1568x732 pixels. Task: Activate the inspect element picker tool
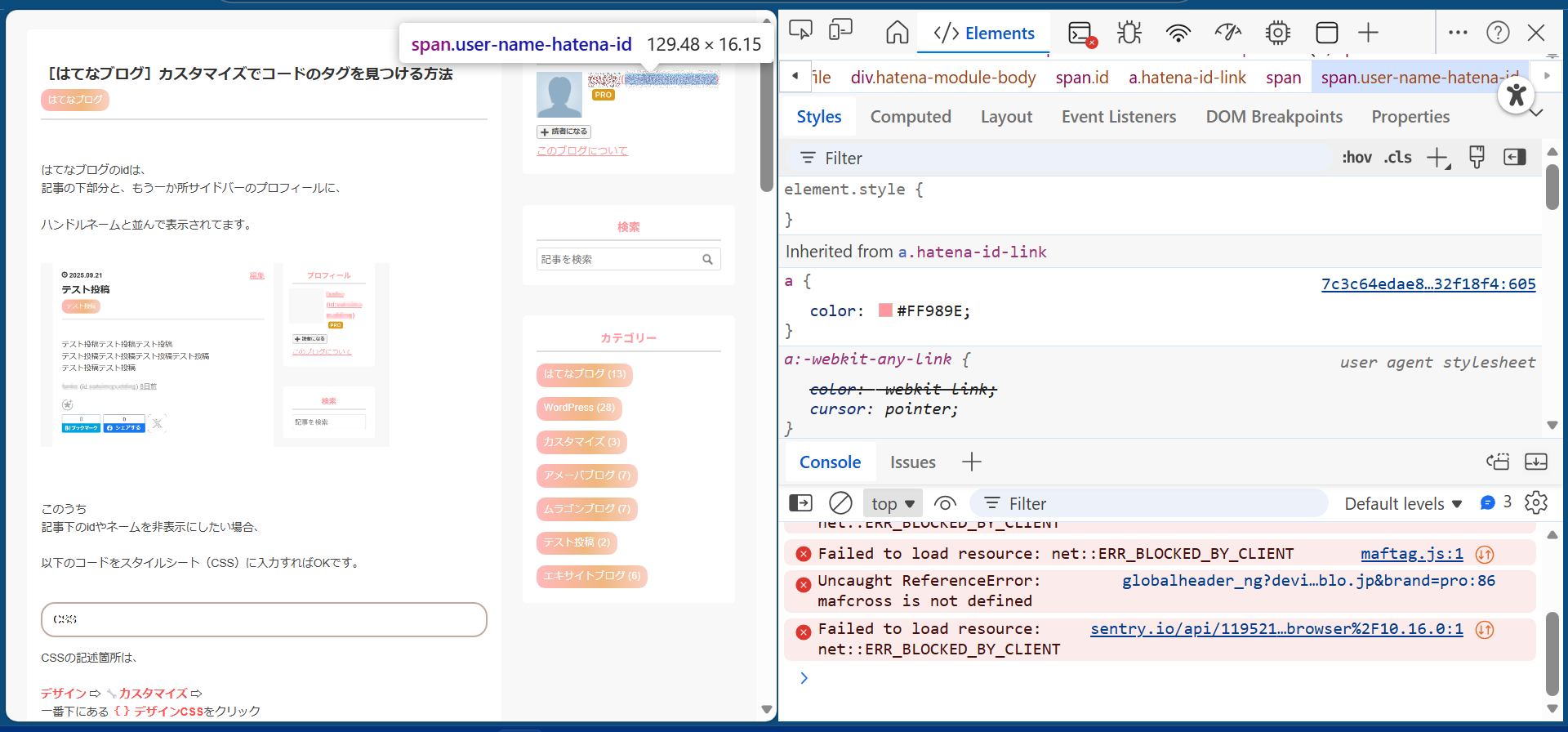point(800,31)
